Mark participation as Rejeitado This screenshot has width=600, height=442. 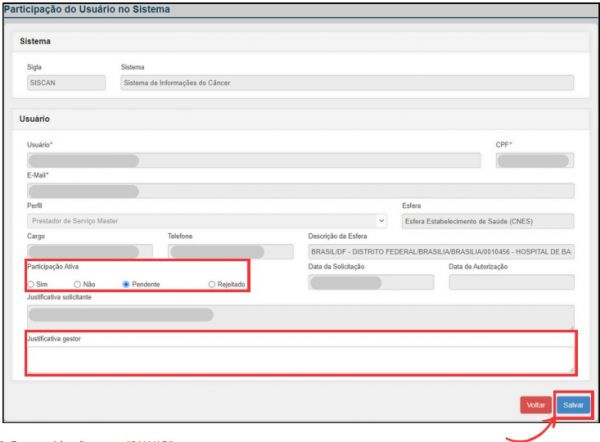211,285
